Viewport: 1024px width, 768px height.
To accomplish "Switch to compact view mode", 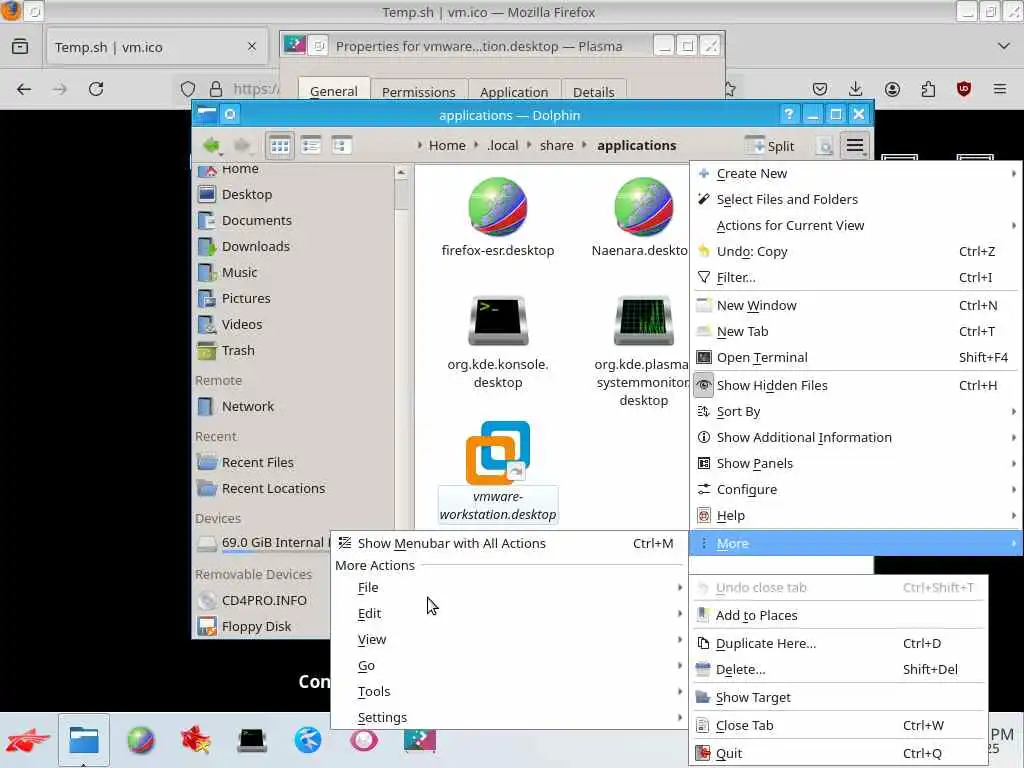I will click(x=311, y=145).
